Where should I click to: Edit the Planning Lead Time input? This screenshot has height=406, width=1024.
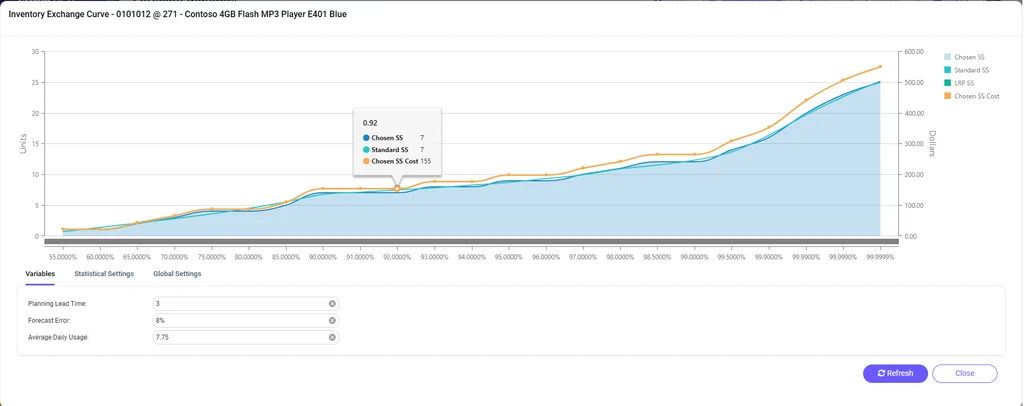tap(246, 304)
